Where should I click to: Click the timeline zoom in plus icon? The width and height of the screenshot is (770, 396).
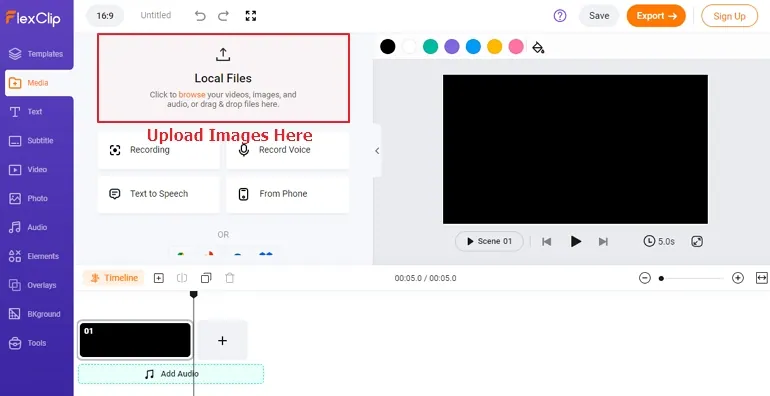[738, 278]
